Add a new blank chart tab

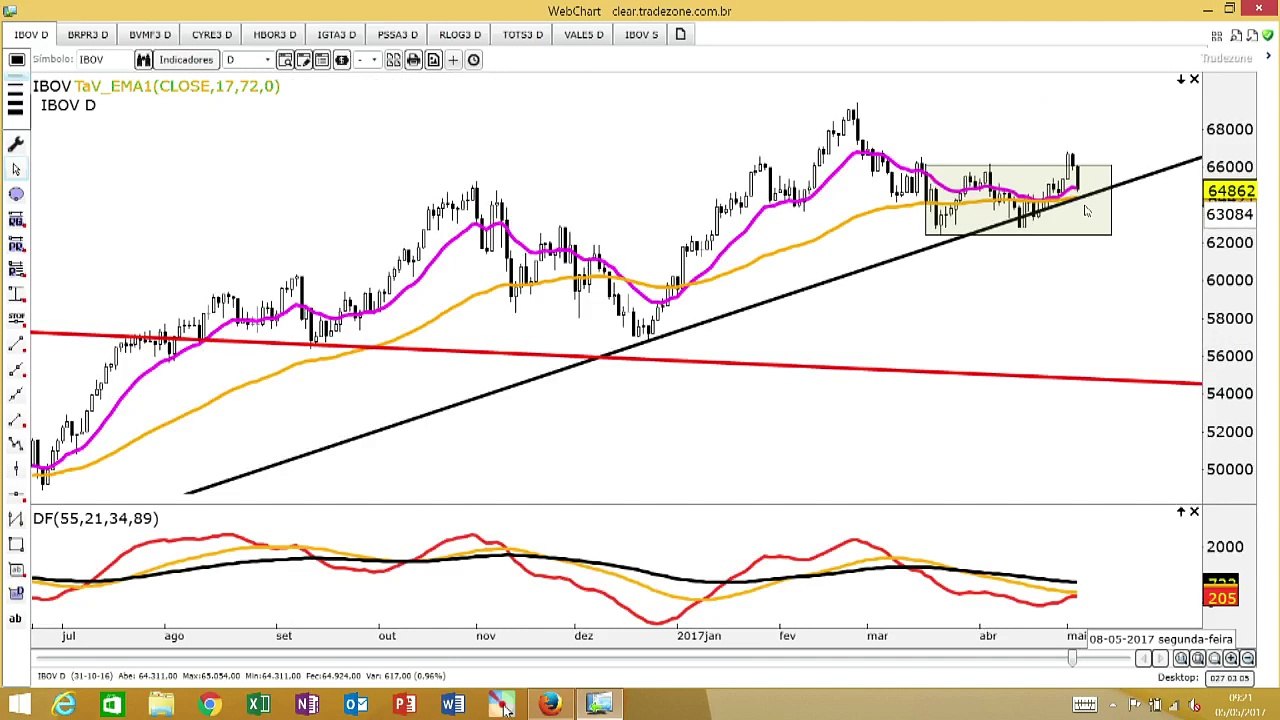coord(680,35)
